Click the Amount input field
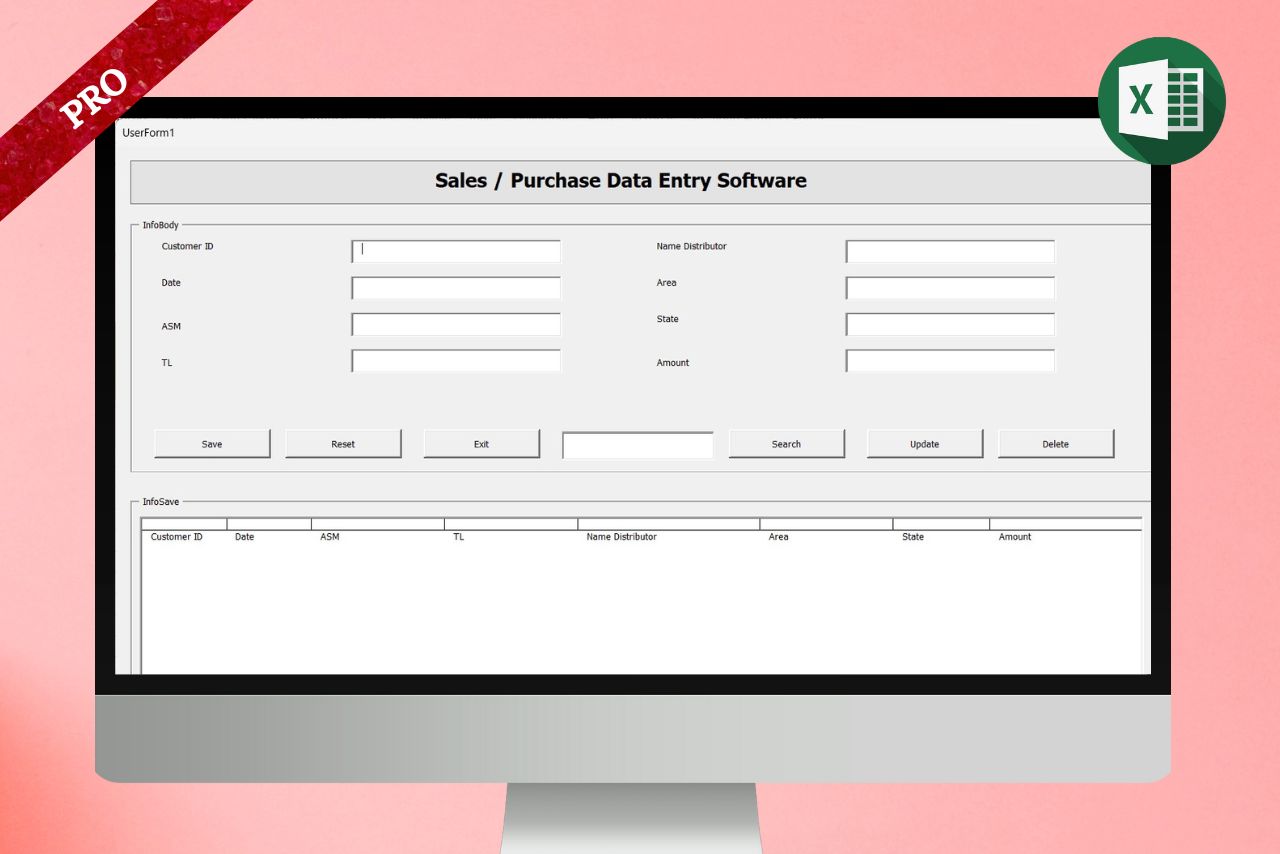The width and height of the screenshot is (1280, 854). coord(950,361)
